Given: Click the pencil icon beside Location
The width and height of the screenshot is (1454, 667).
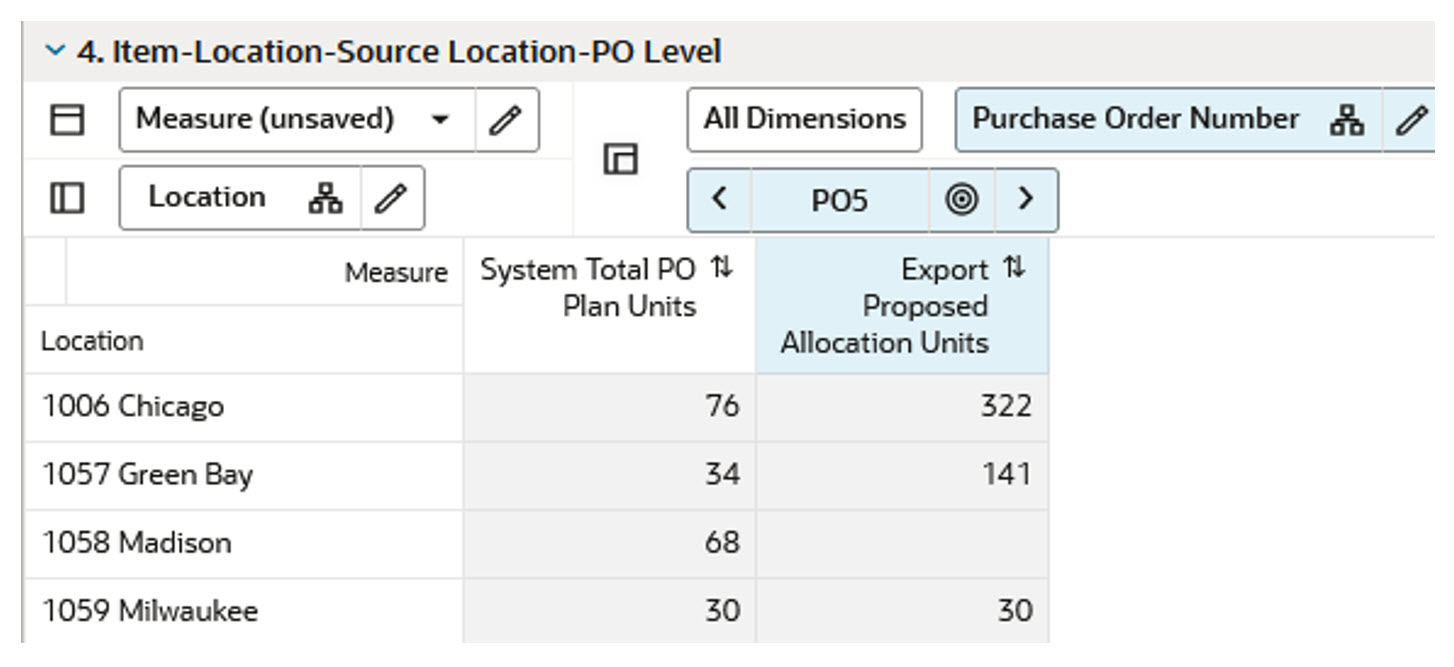Looking at the screenshot, I should [x=388, y=197].
